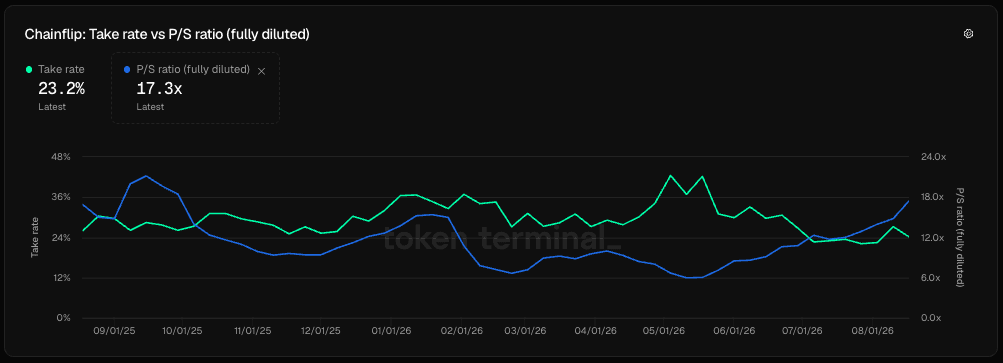Click the Latest caption under 17.3x
Screen dimensions: 1003x363
click(150, 107)
